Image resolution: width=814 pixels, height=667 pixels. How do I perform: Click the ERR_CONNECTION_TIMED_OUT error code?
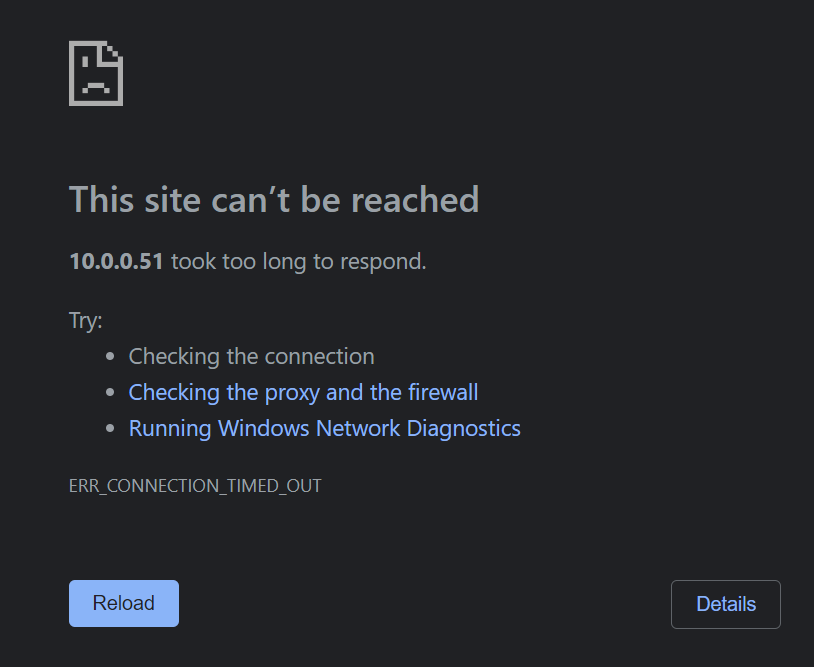pyautogui.click(x=195, y=486)
